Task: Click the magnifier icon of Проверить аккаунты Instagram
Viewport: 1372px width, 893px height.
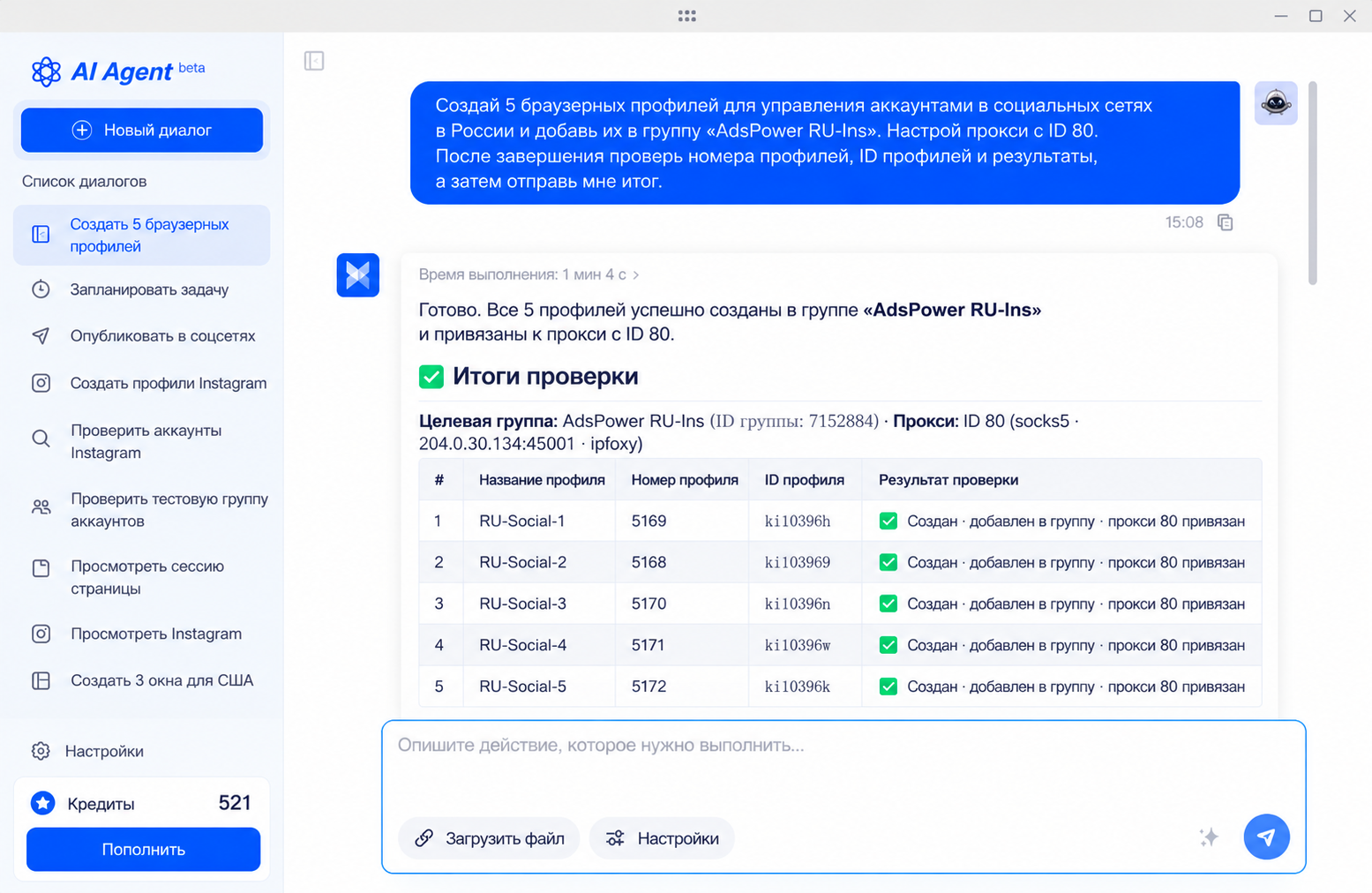Action: 41,439
